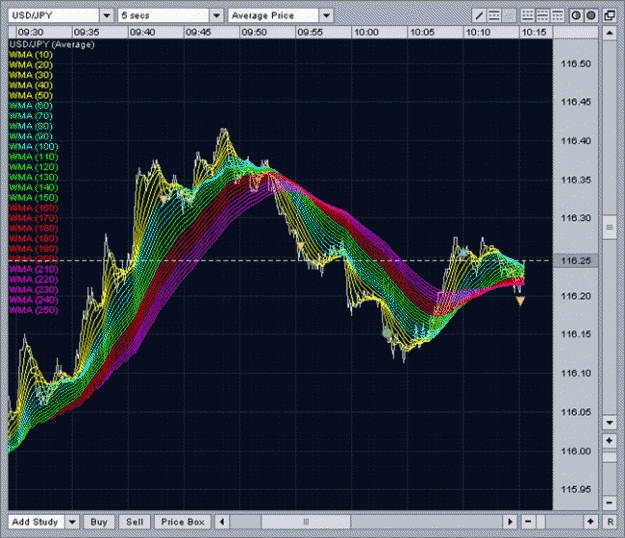Select the WMA (100) legend entry
This screenshot has height=538, width=625.
tap(33, 147)
